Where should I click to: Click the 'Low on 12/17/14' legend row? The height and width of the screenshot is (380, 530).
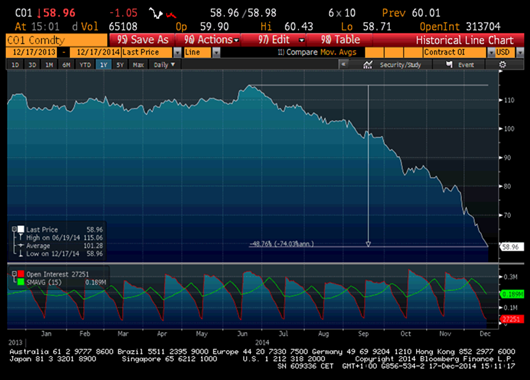(x=64, y=254)
